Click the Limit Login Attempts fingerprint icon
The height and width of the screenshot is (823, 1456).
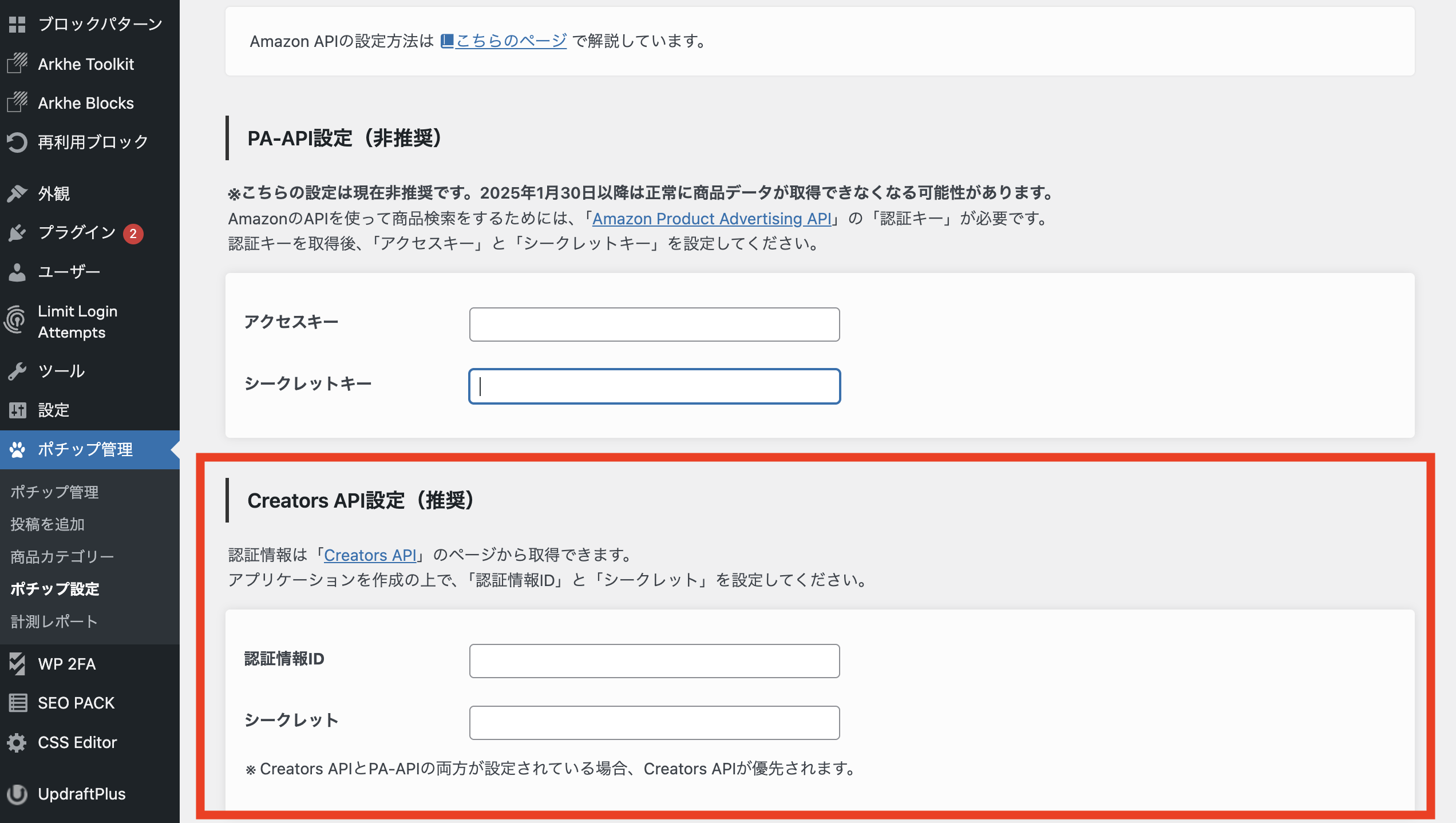[x=16, y=321]
